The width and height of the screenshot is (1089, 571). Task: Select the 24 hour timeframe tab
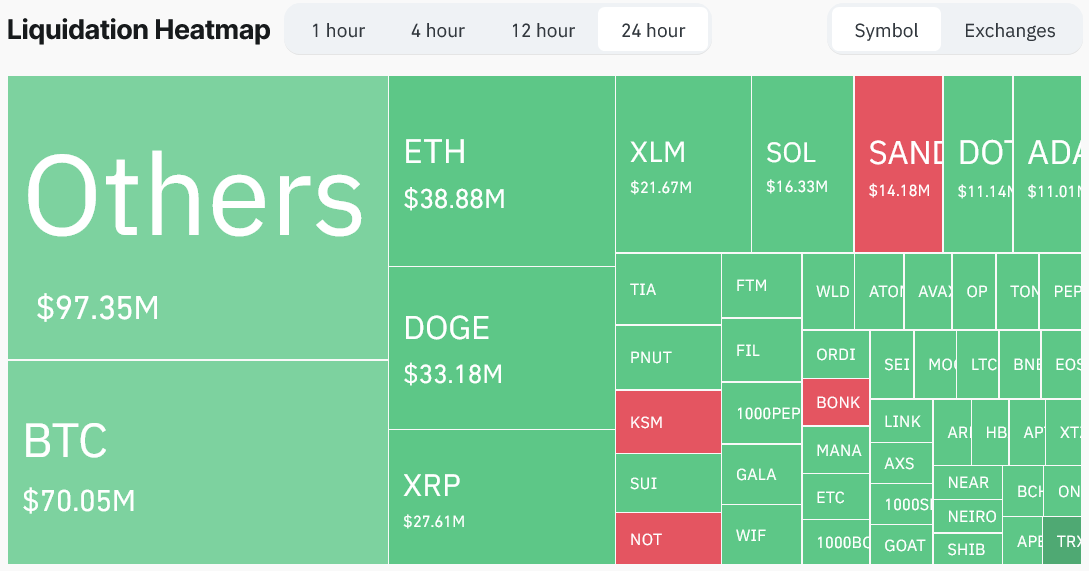click(x=653, y=31)
